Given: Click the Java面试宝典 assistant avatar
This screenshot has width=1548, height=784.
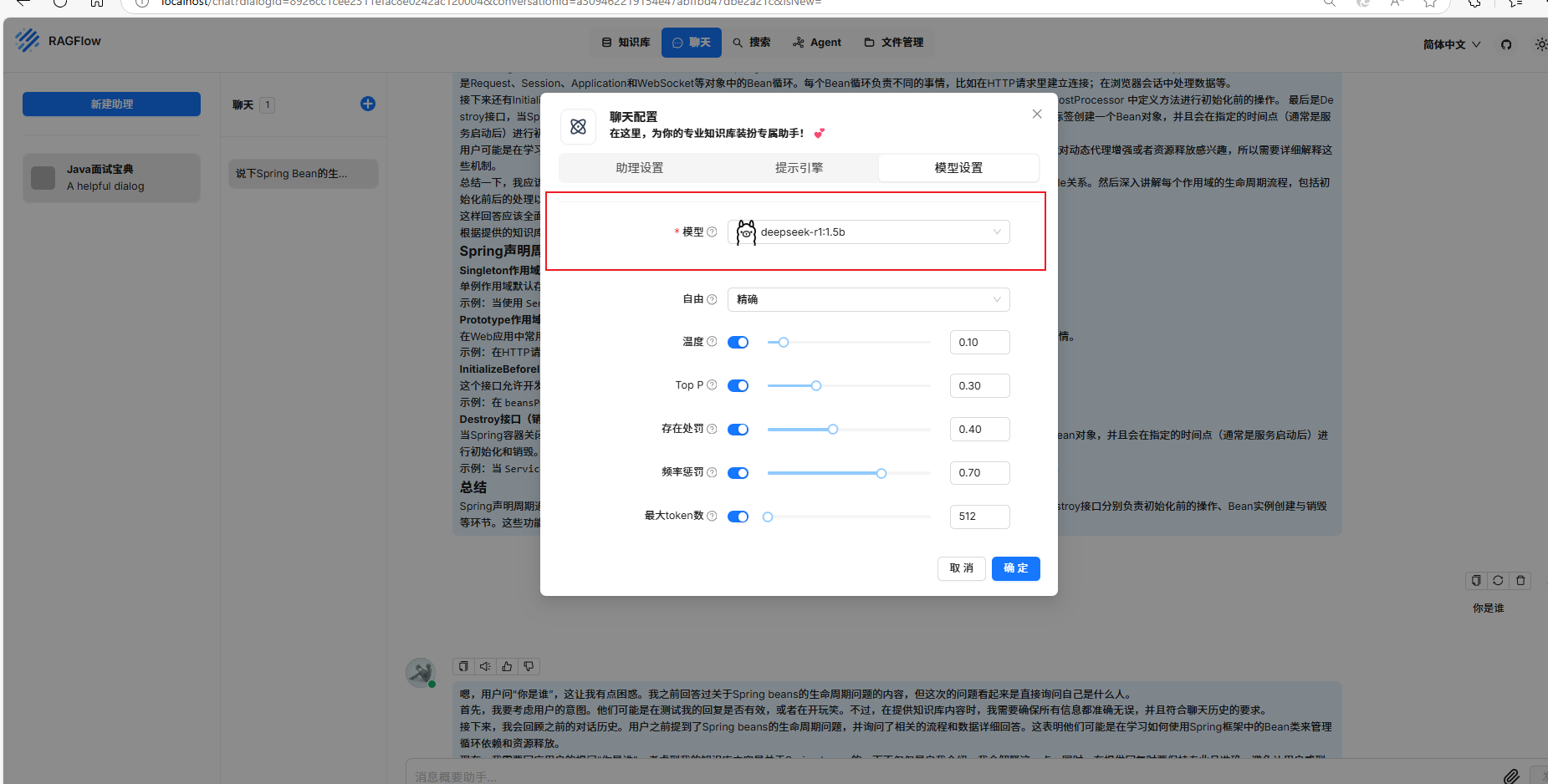Looking at the screenshot, I should pos(43,178).
